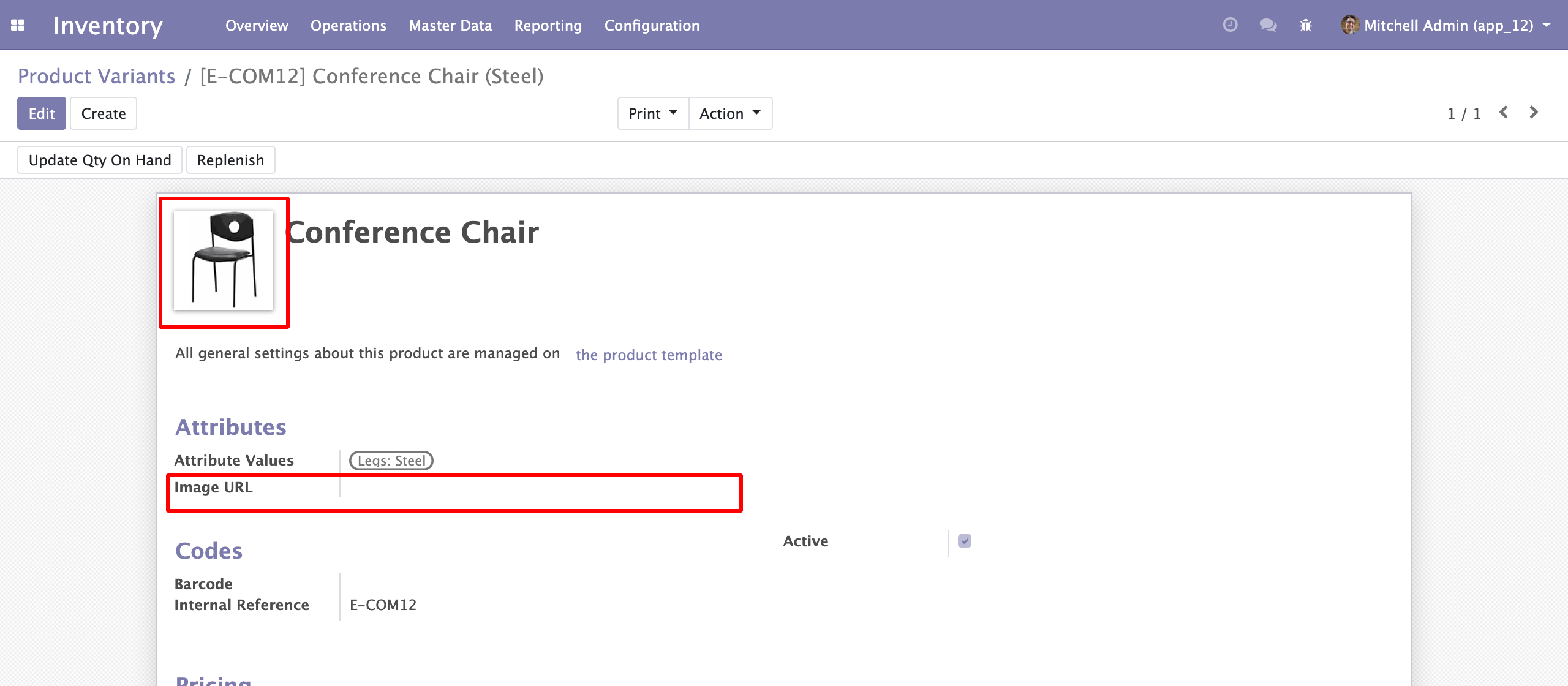Click Mitchell Admin avatar picture

click(1349, 25)
